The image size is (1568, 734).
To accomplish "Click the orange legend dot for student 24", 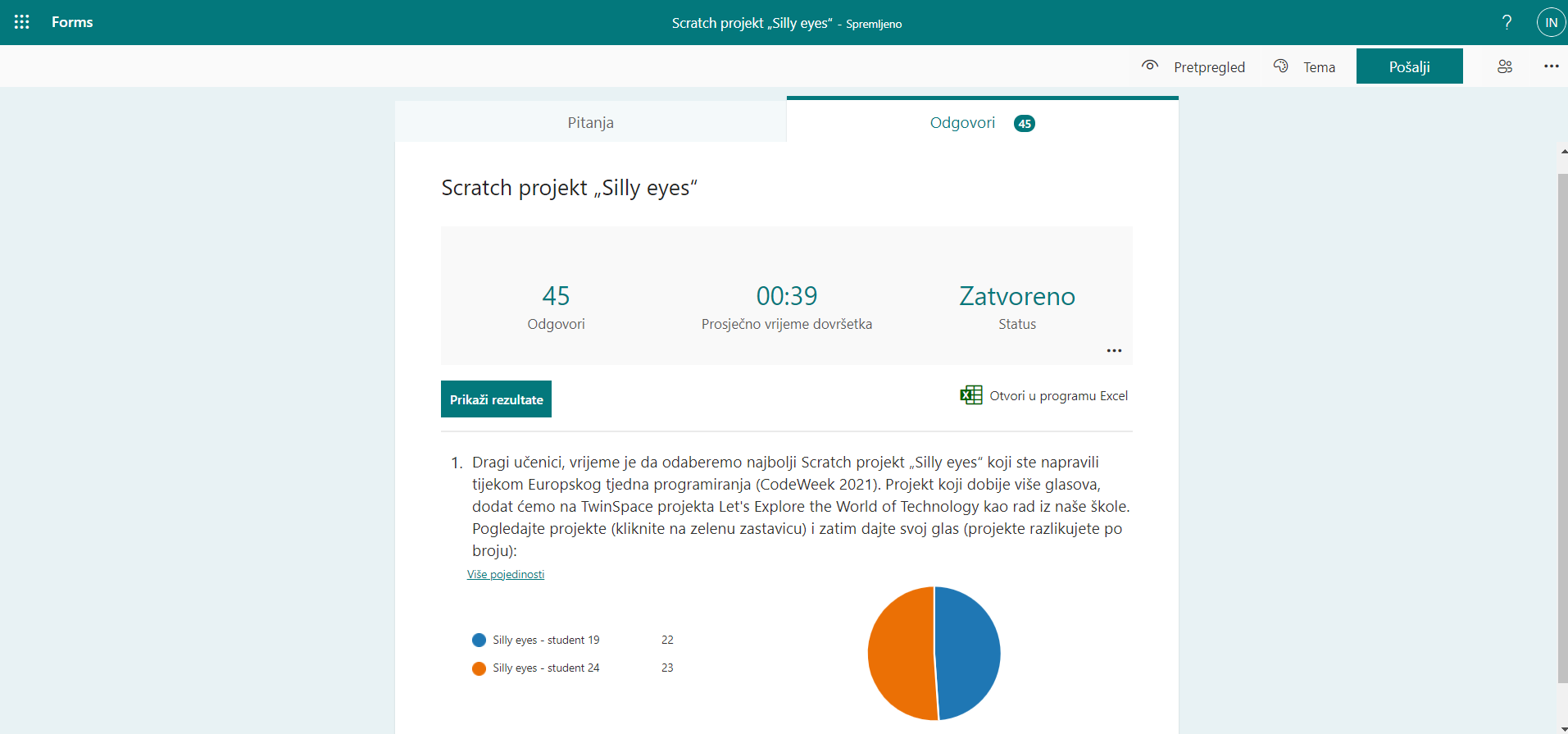I will (479, 668).
